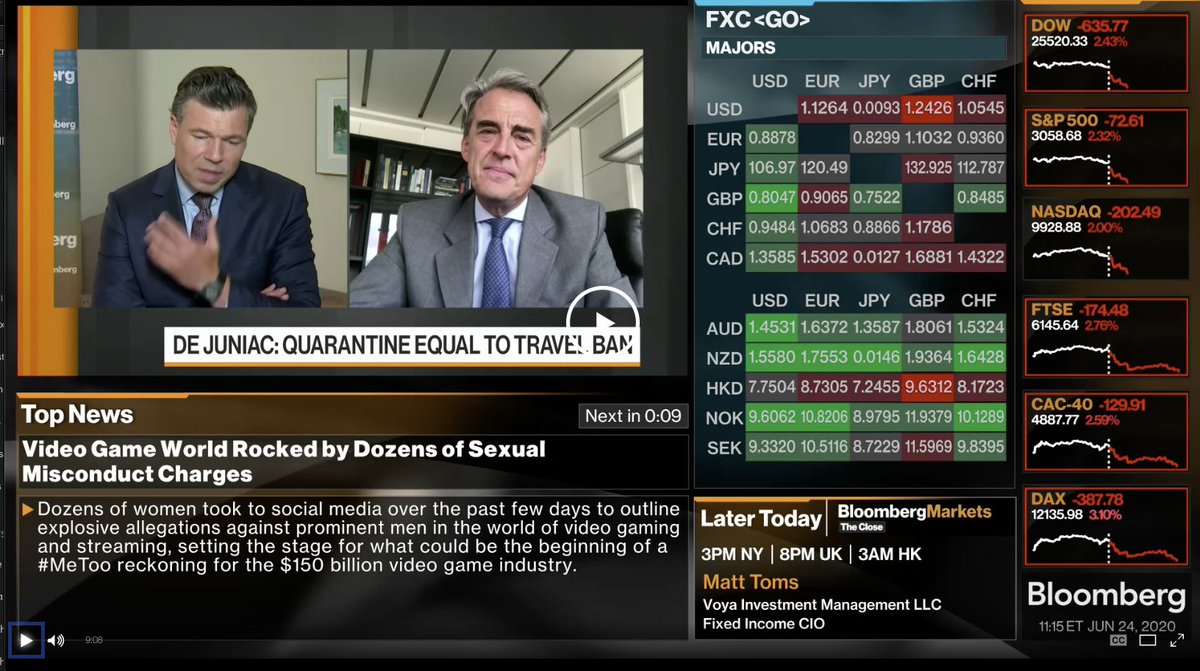The height and width of the screenshot is (671, 1200).
Task: Click the FXC <GO> header
Action: pos(758,20)
